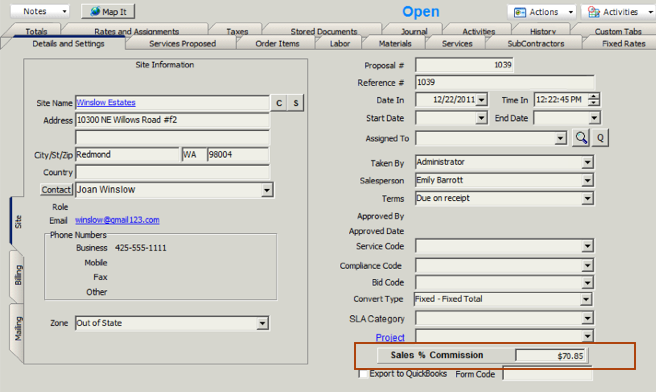Expand the Bid Code dropdown
This screenshot has height=392, width=656.
587,282
